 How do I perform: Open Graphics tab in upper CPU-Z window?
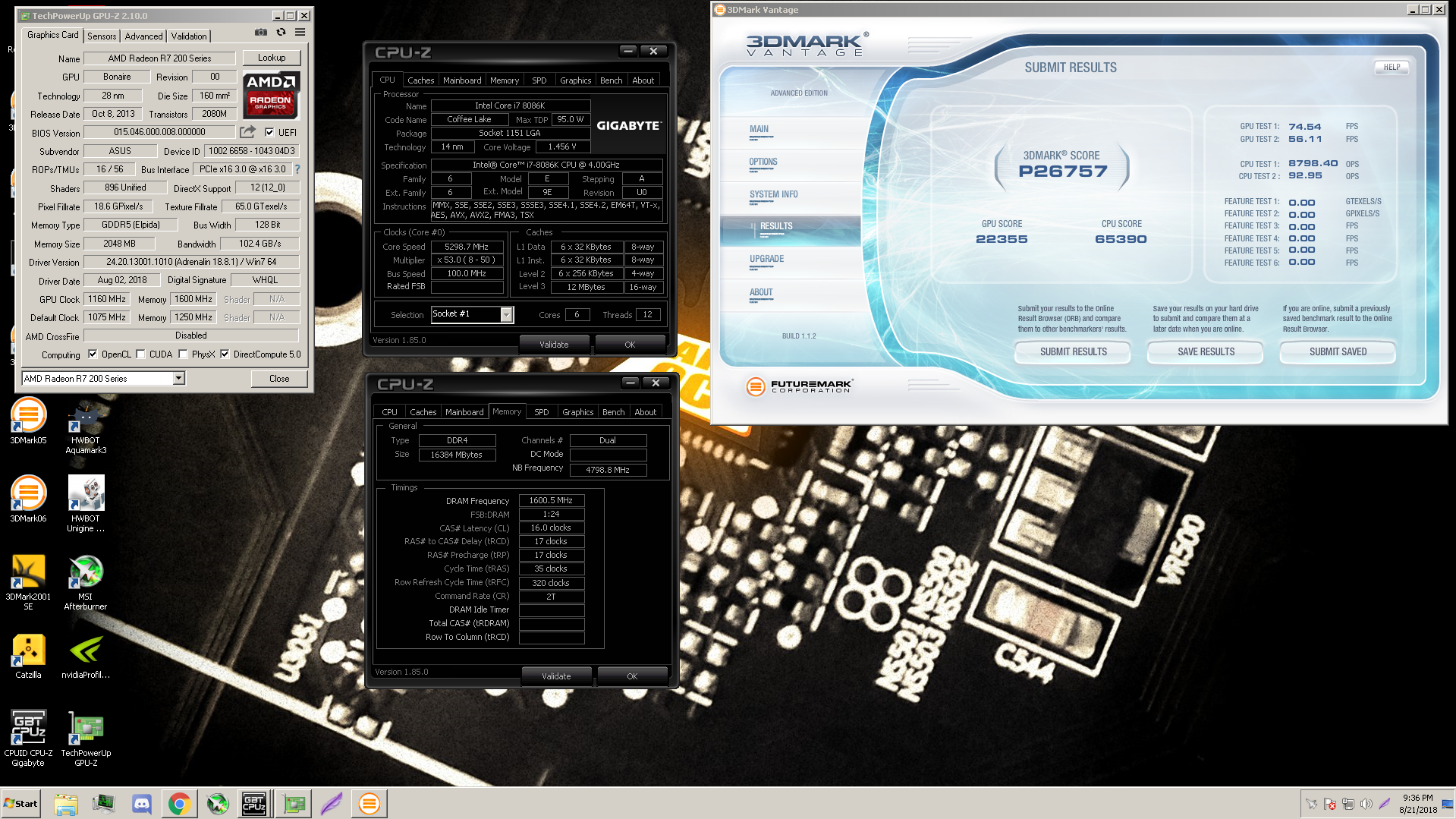[x=576, y=80]
